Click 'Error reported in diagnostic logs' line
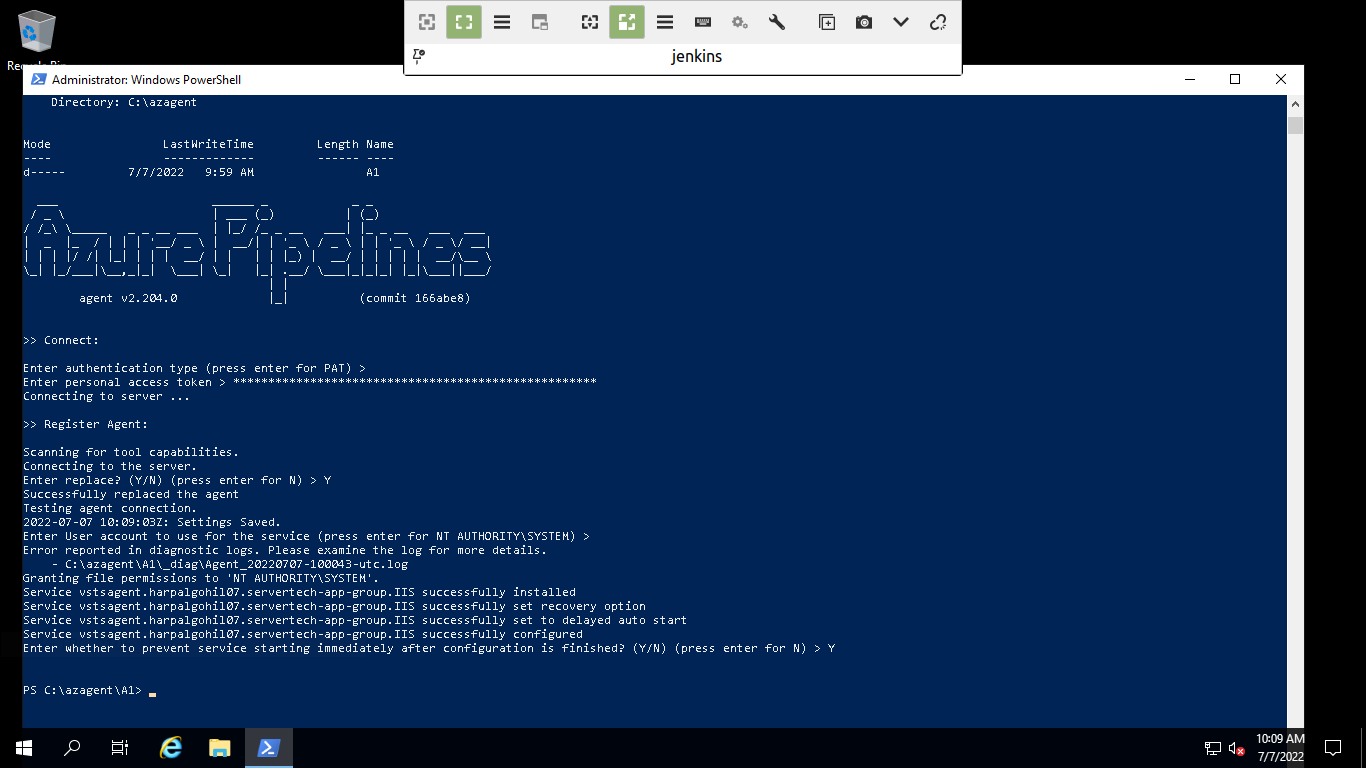 point(285,550)
